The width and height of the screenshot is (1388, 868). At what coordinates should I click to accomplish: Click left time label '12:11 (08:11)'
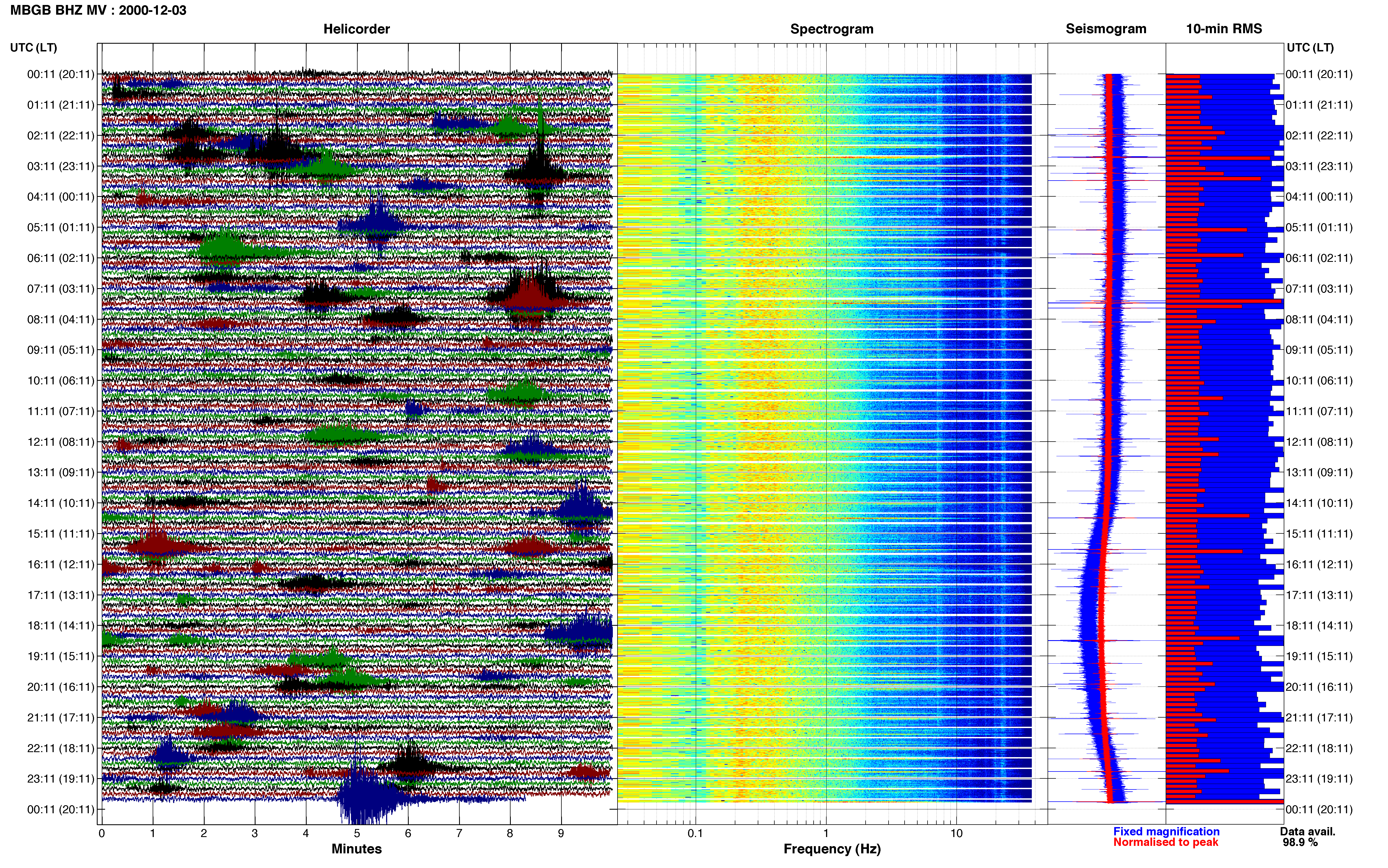[x=61, y=442]
